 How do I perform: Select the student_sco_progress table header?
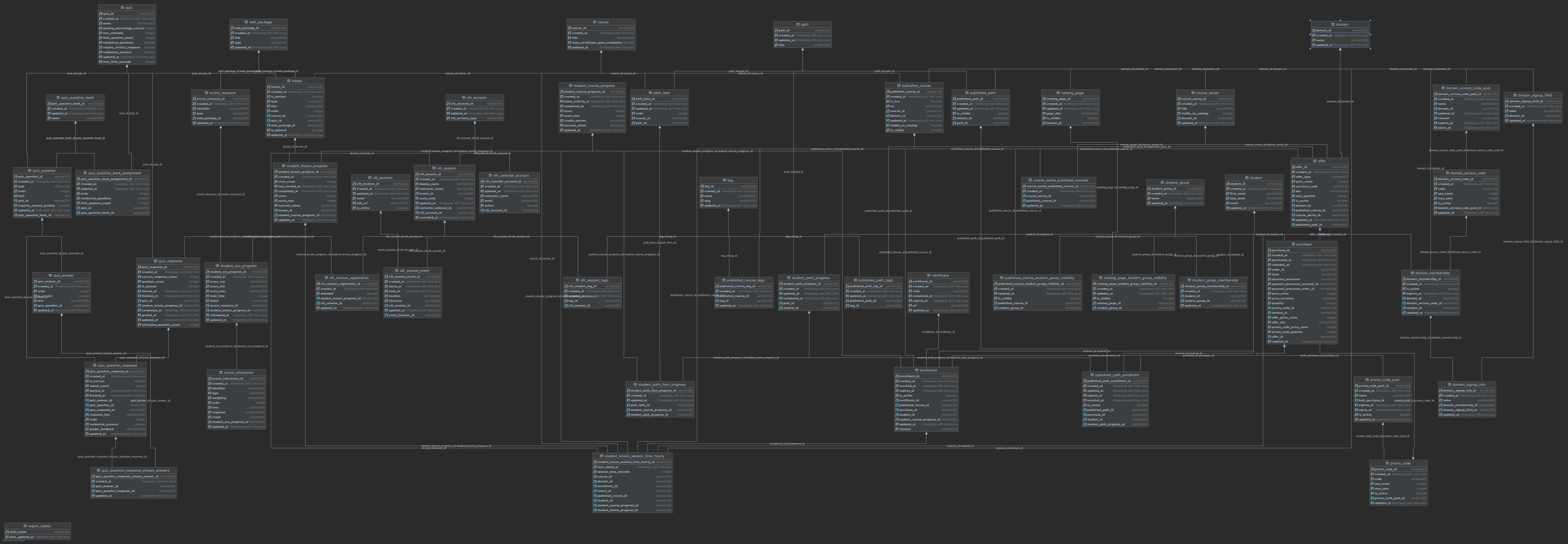tap(236, 266)
